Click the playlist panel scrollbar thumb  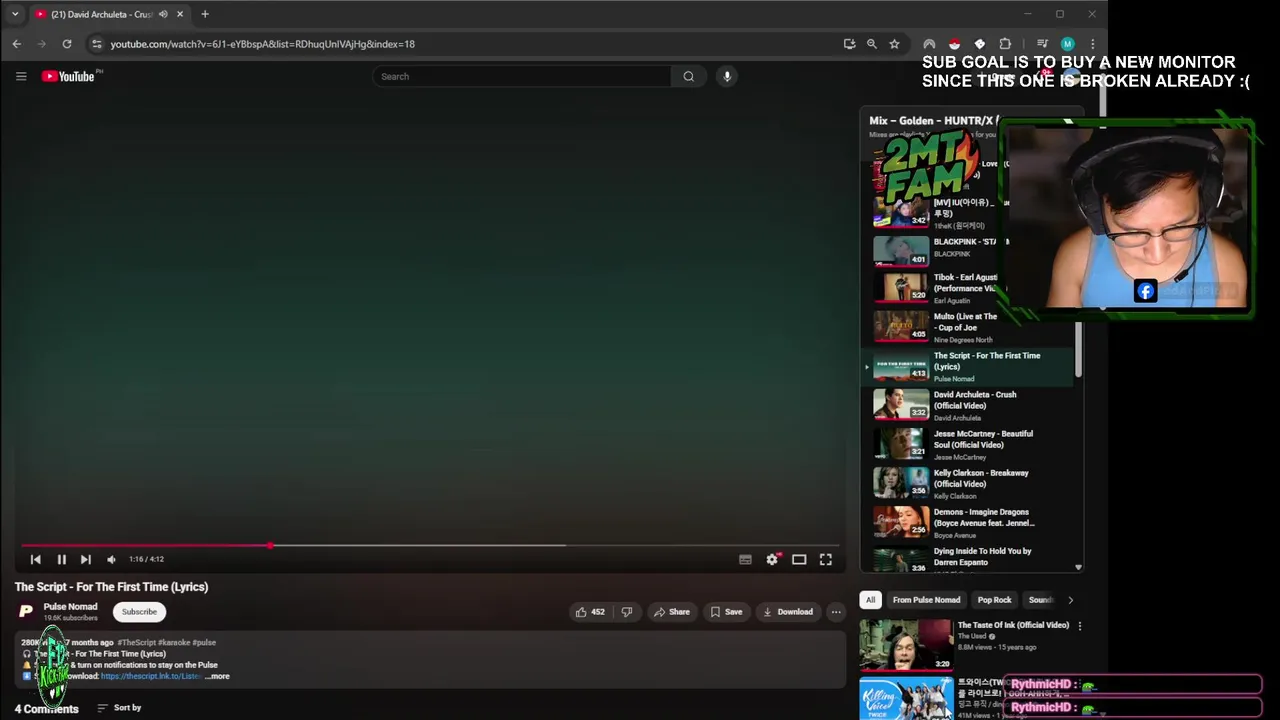pos(1078,350)
